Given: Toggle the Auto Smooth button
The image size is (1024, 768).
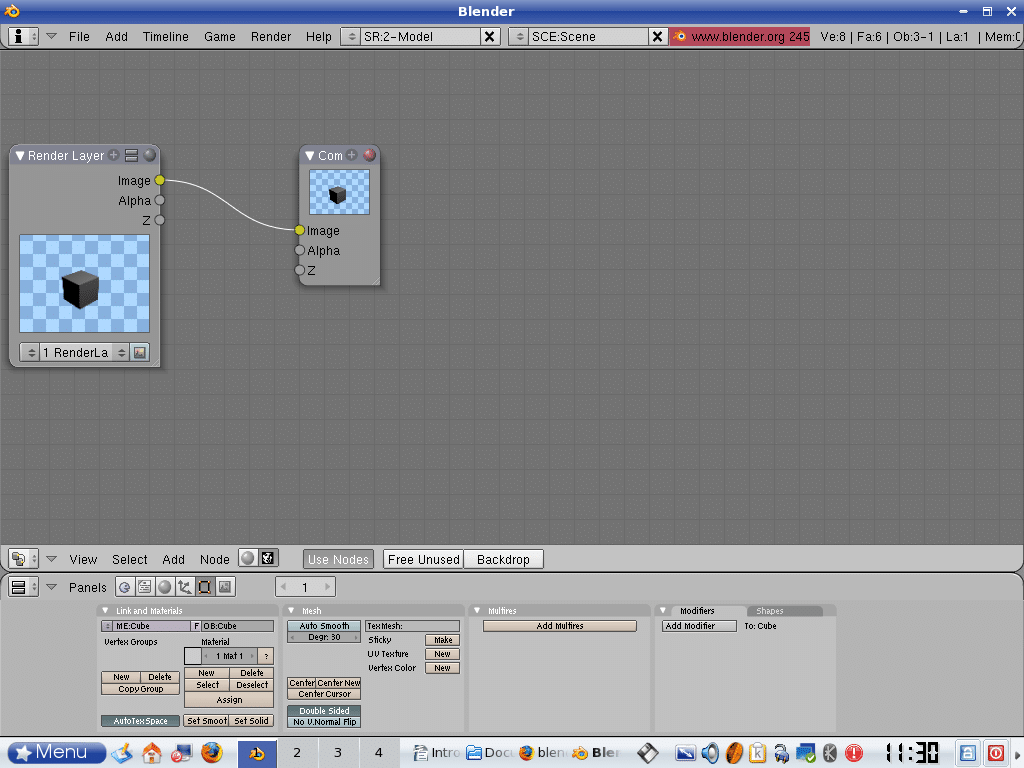Looking at the screenshot, I should [x=324, y=626].
